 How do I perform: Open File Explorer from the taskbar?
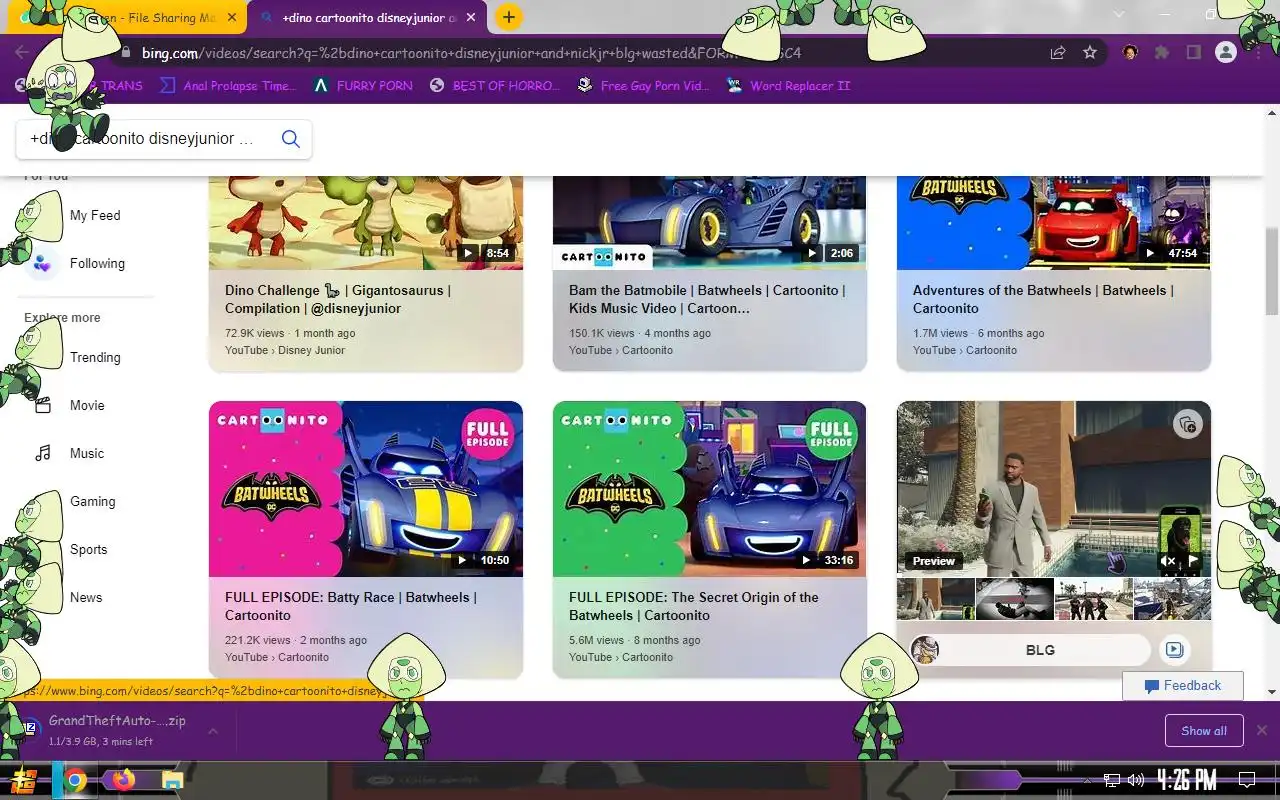(x=172, y=780)
